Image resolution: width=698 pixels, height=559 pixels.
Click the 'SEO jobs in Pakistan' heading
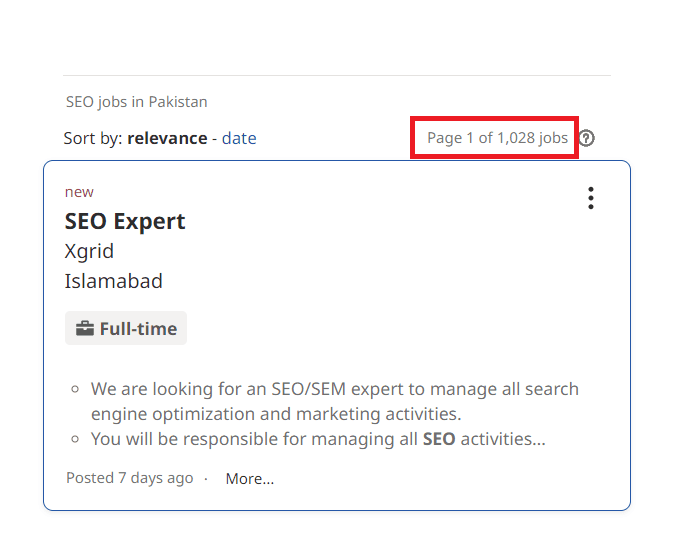pyautogui.click(x=137, y=102)
